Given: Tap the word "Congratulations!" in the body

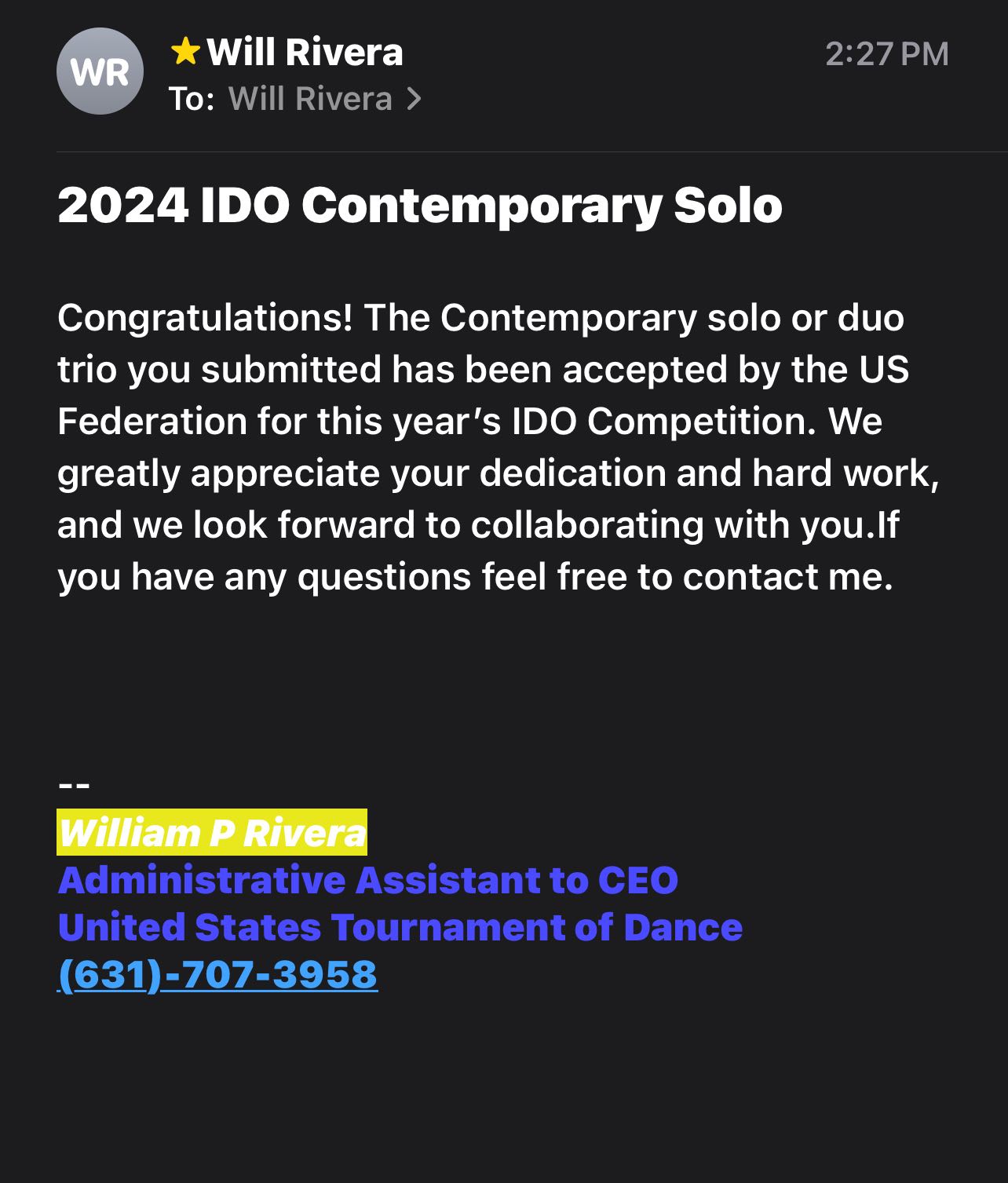Looking at the screenshot, I should coord(205,318).
